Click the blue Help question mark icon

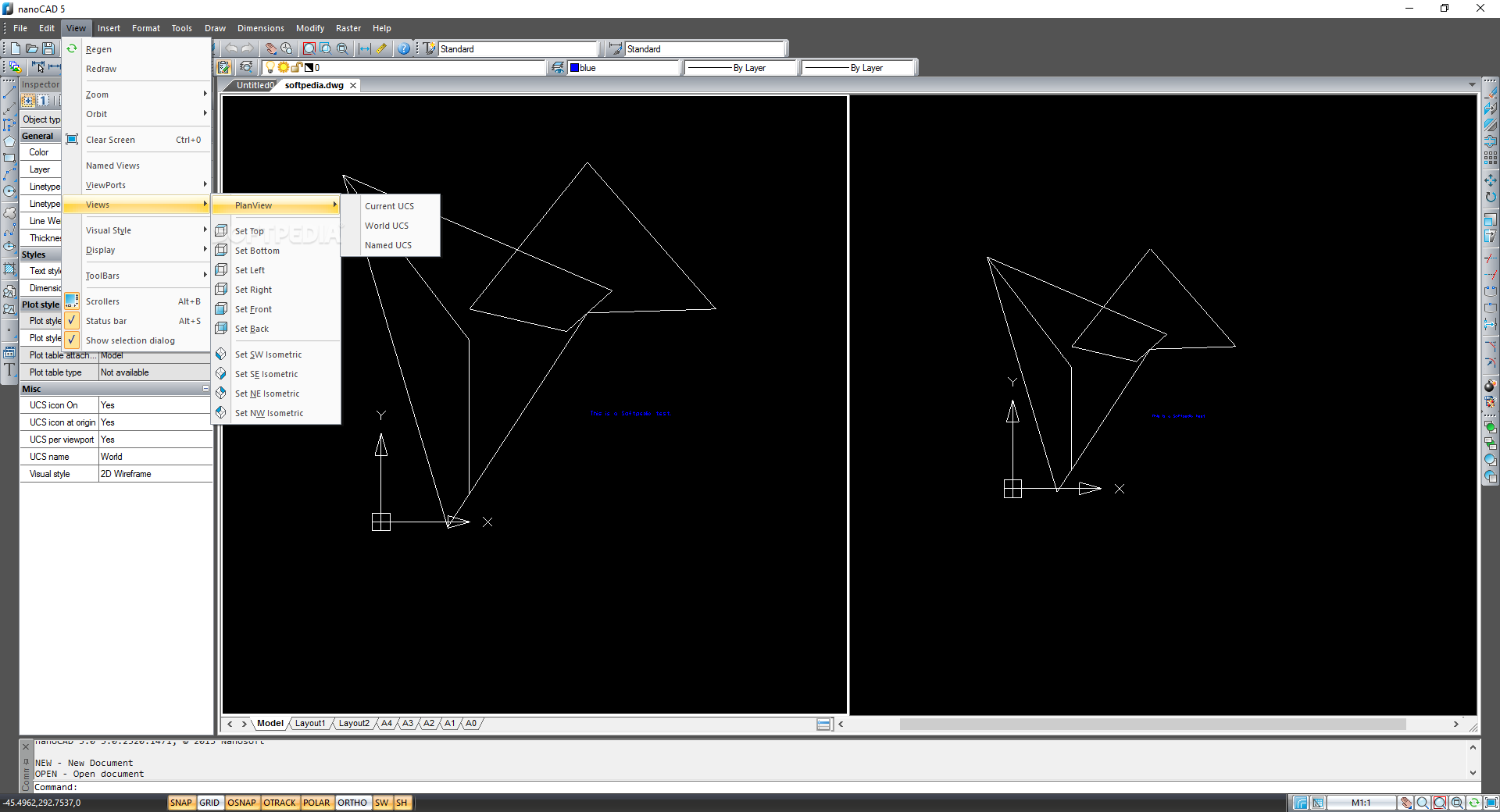coord(403,48)
